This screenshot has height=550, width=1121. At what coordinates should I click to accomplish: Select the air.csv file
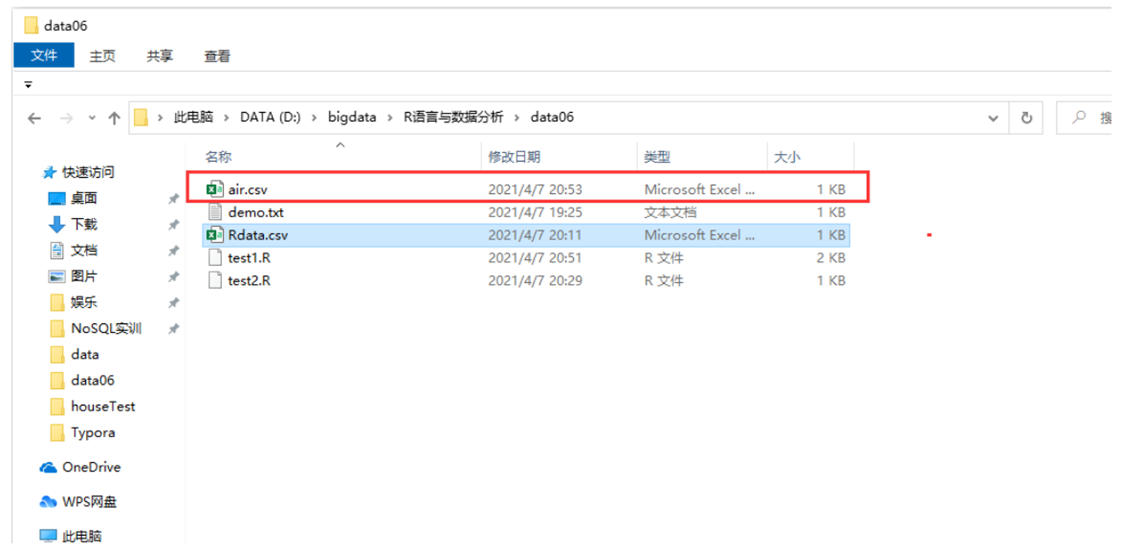527,190
